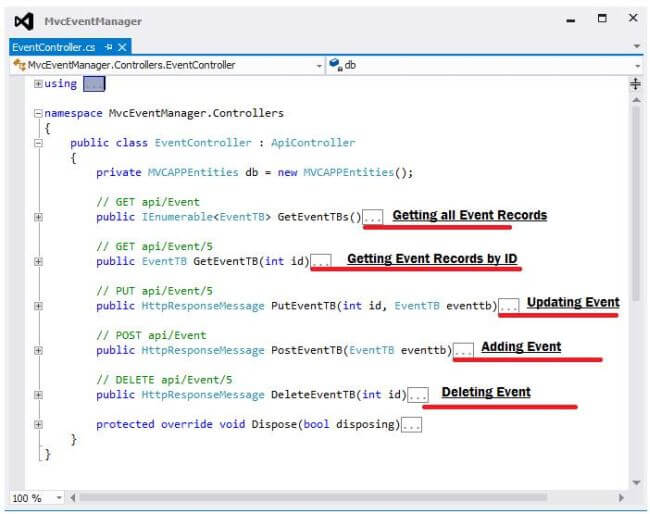Close the EventController.cs tab
650x514 pixels.
pyautogui.click(x=122, y=47)
